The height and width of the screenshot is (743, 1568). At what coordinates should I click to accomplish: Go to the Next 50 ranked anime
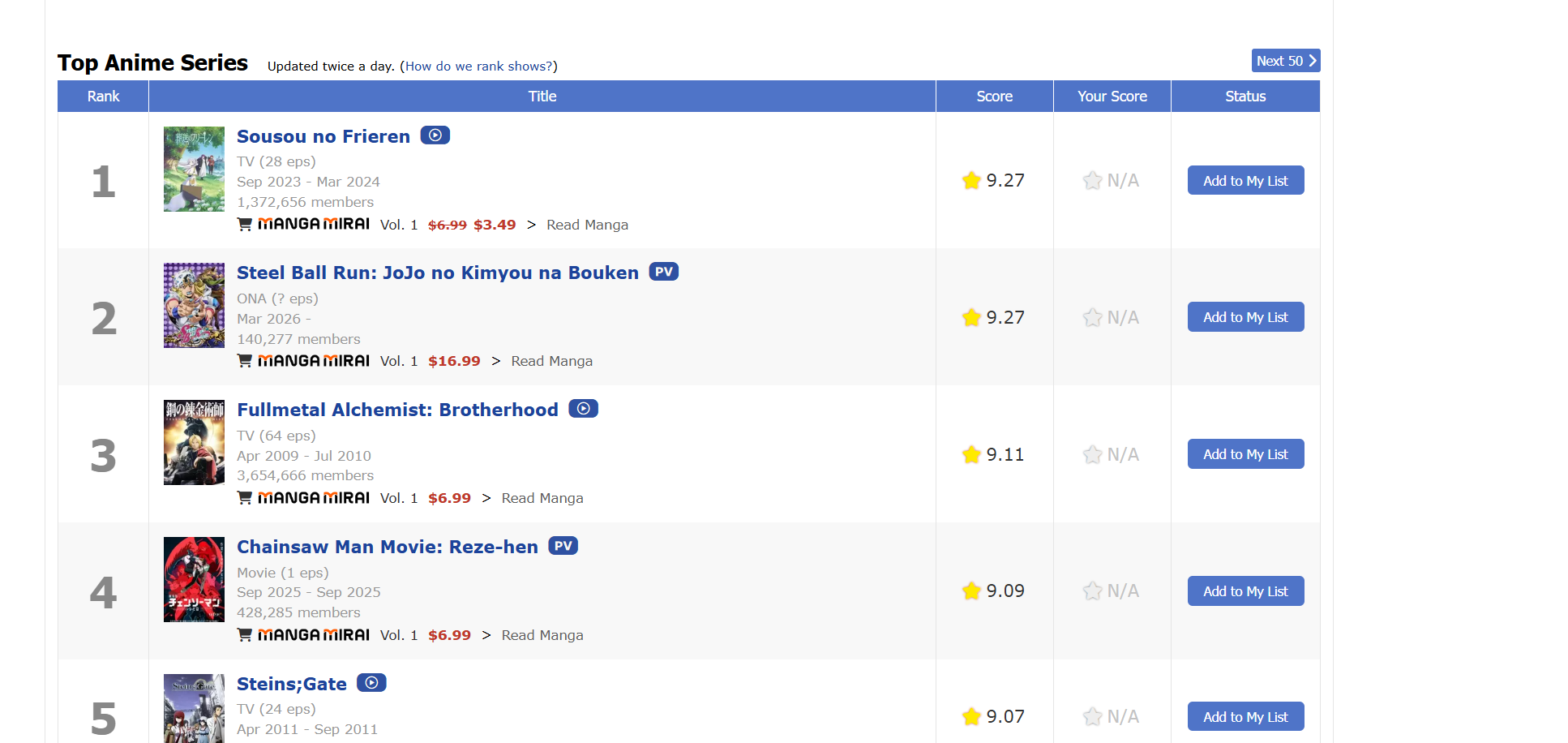[x=1286, y=61]
